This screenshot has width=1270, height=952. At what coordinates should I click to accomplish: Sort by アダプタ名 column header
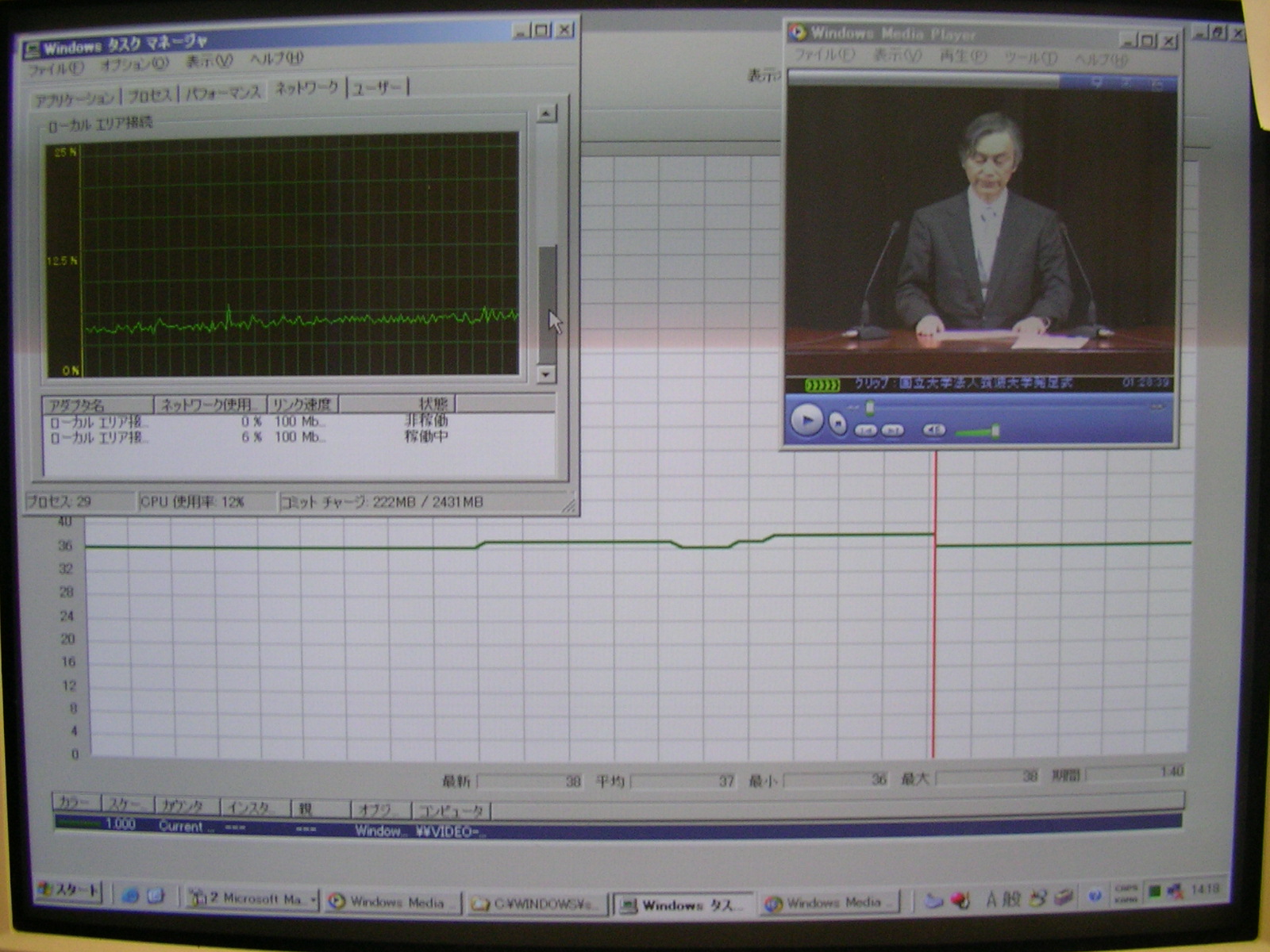(x=98, y=405)
